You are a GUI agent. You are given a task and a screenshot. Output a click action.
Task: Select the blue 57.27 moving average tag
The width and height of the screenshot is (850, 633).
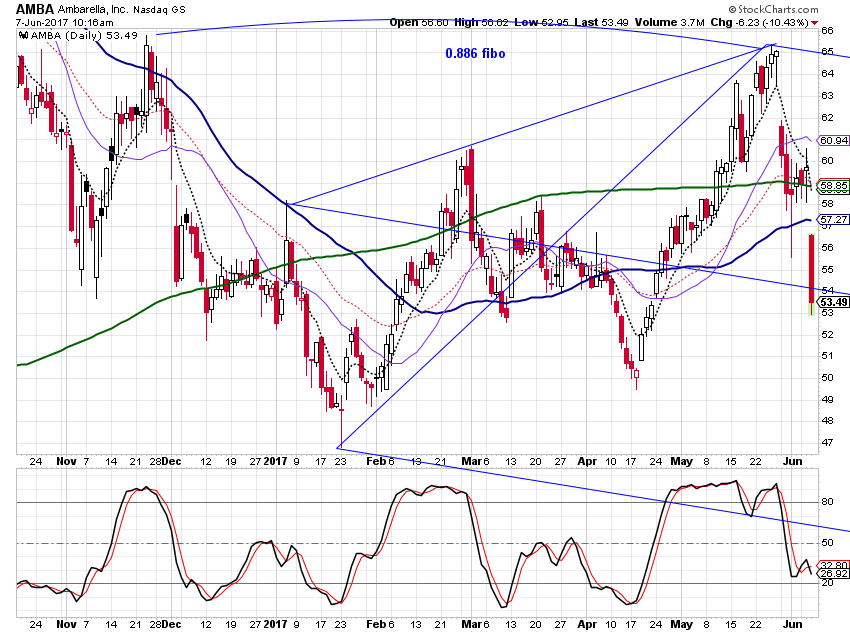[833, 219]
